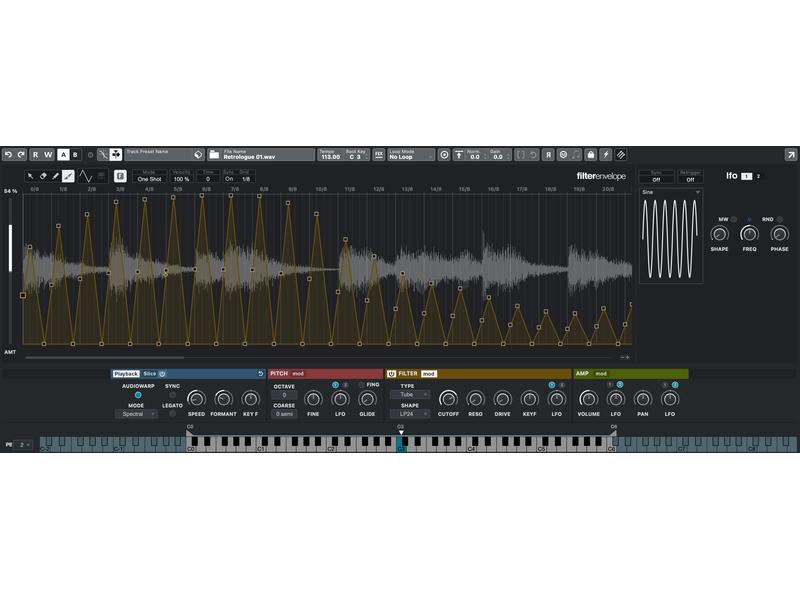Click the redo arrow icon
Viewport: 800px width, 600px height.
pyautogui.click(x=21, y=155)
